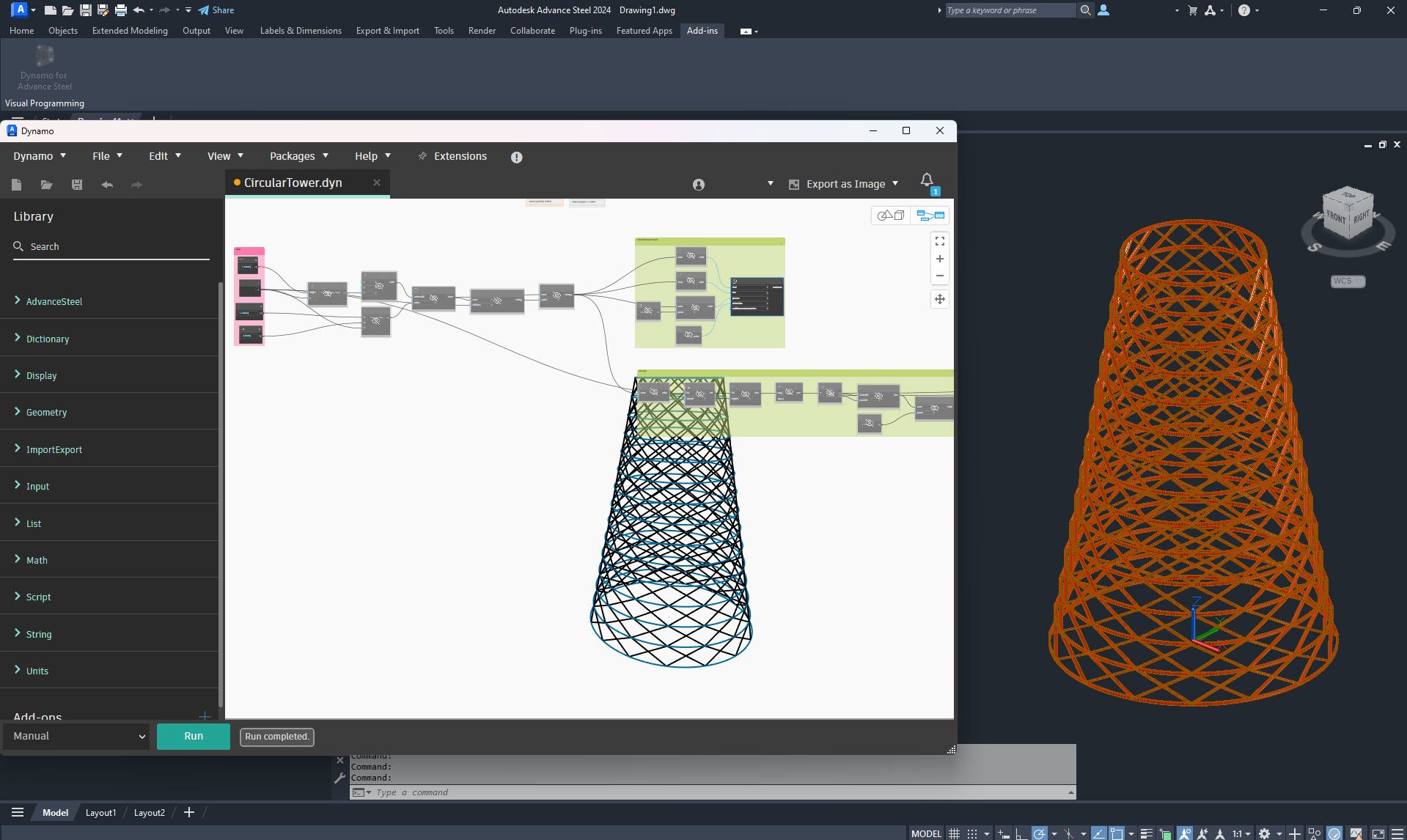Toggle ortho mode in status bar
Viewport: 1407px width, 840px height.
click(1020, 833)
